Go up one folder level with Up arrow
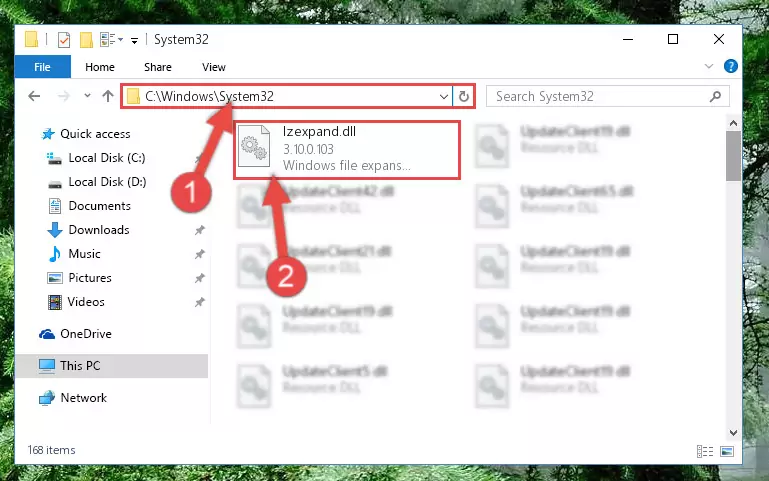 pos(108,96)
